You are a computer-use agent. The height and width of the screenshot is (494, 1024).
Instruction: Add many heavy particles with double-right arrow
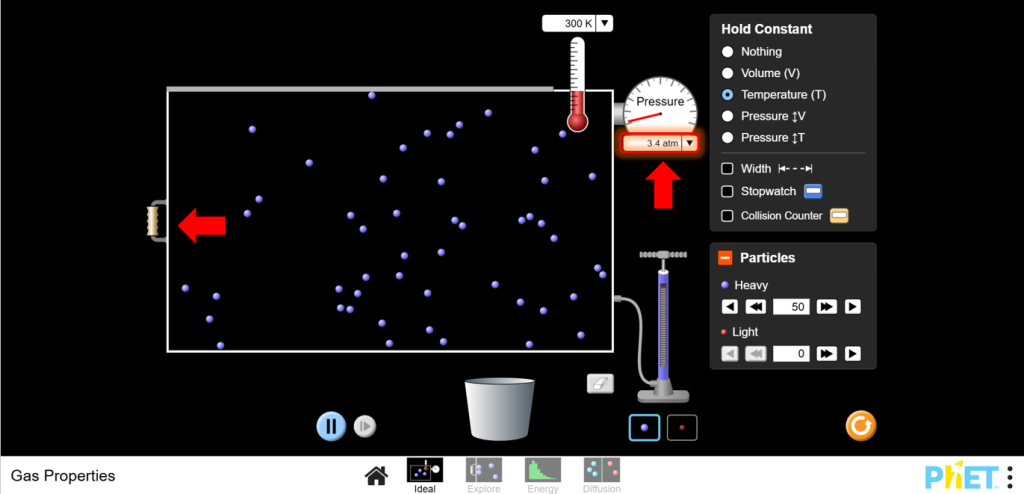tap(826, 306)
